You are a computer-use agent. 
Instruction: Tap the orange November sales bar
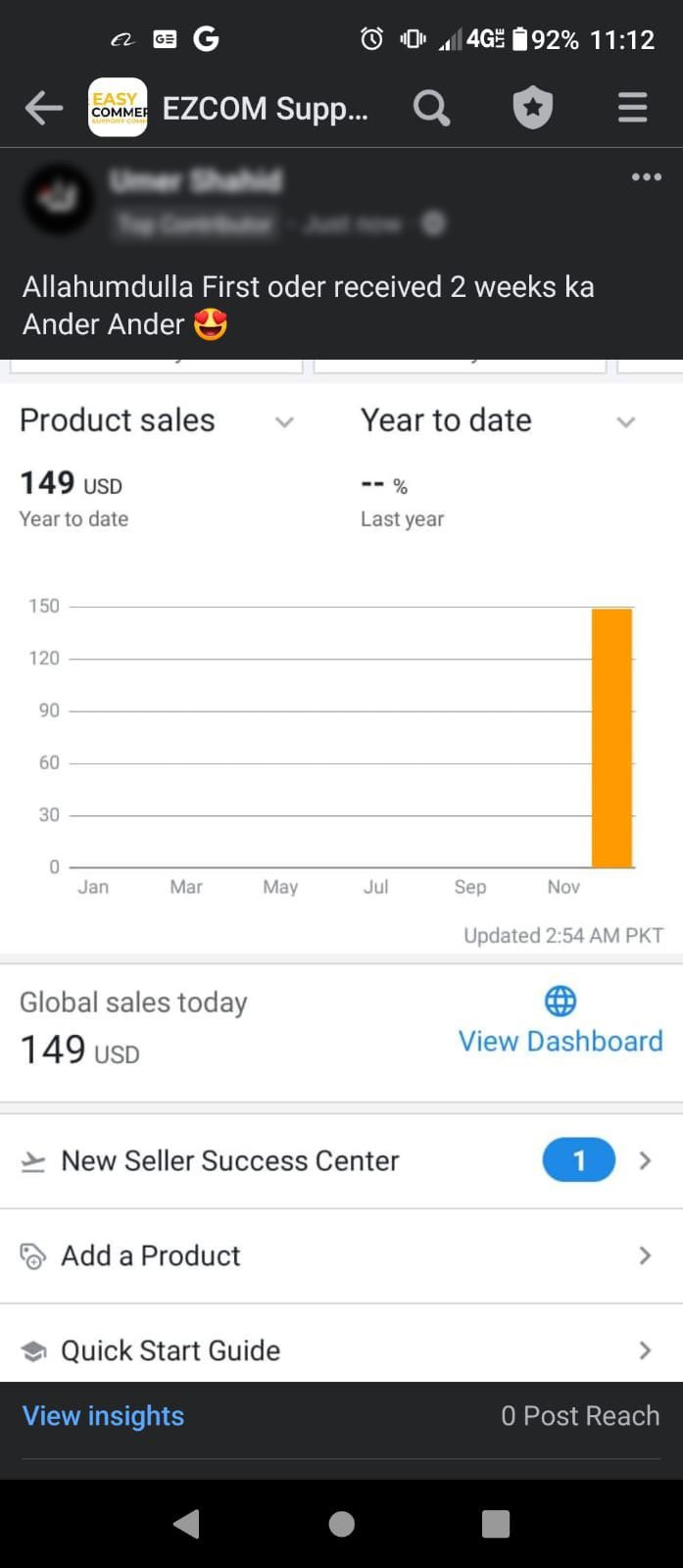tap(611, 738)
